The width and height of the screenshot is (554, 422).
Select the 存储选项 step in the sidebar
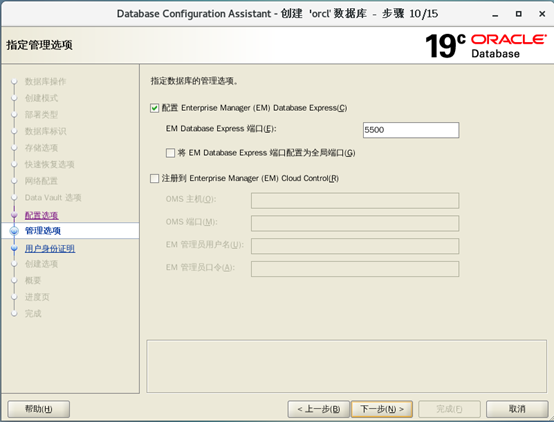(x=41, y=148)
